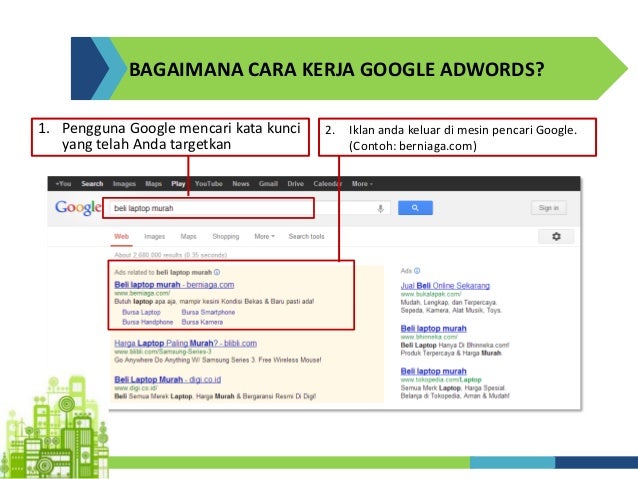Open Calendar in the top black bar

(x=328, y=184)
